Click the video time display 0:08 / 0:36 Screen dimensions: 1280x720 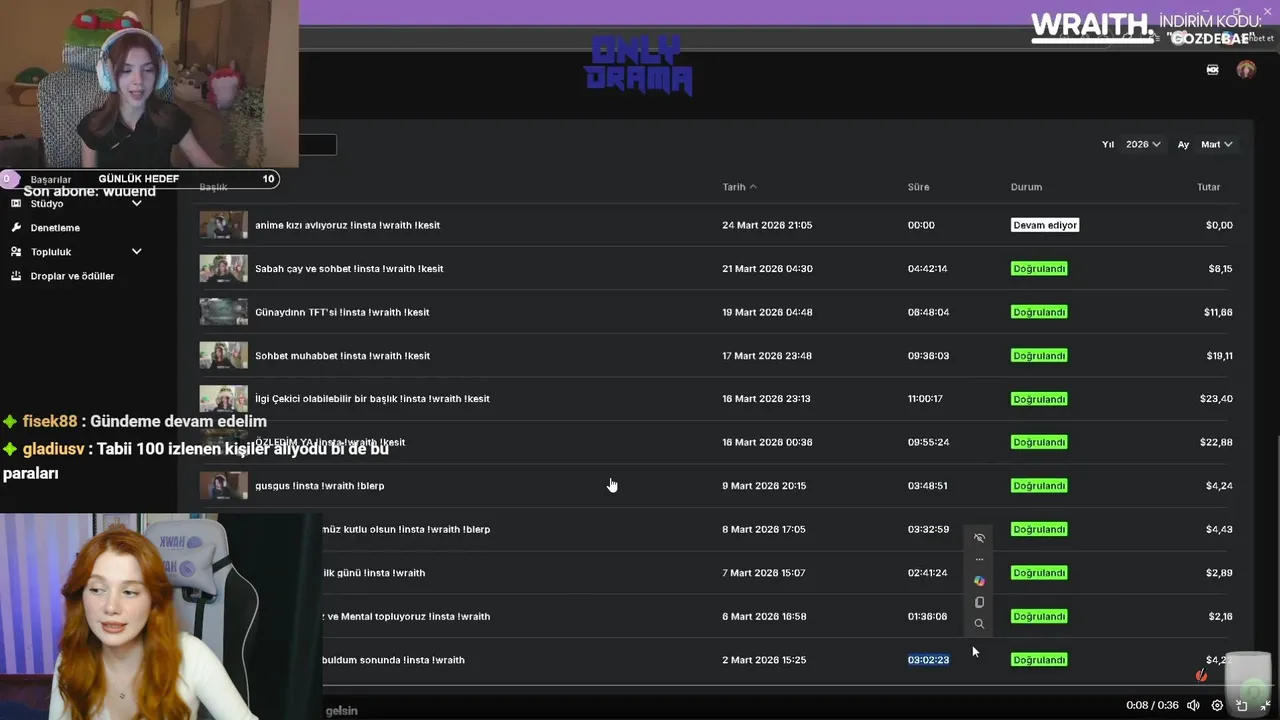click(1152, 705)
